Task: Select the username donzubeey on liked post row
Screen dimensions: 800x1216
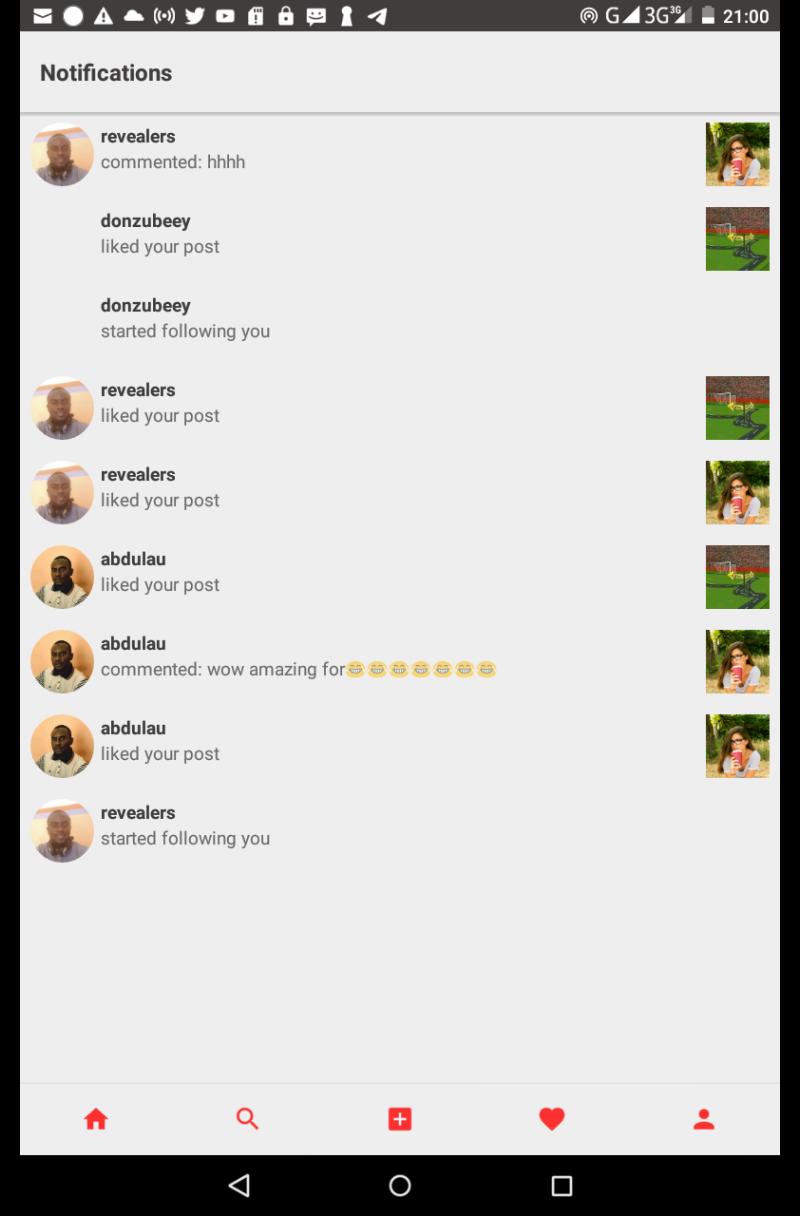Action: coord(145,221)
